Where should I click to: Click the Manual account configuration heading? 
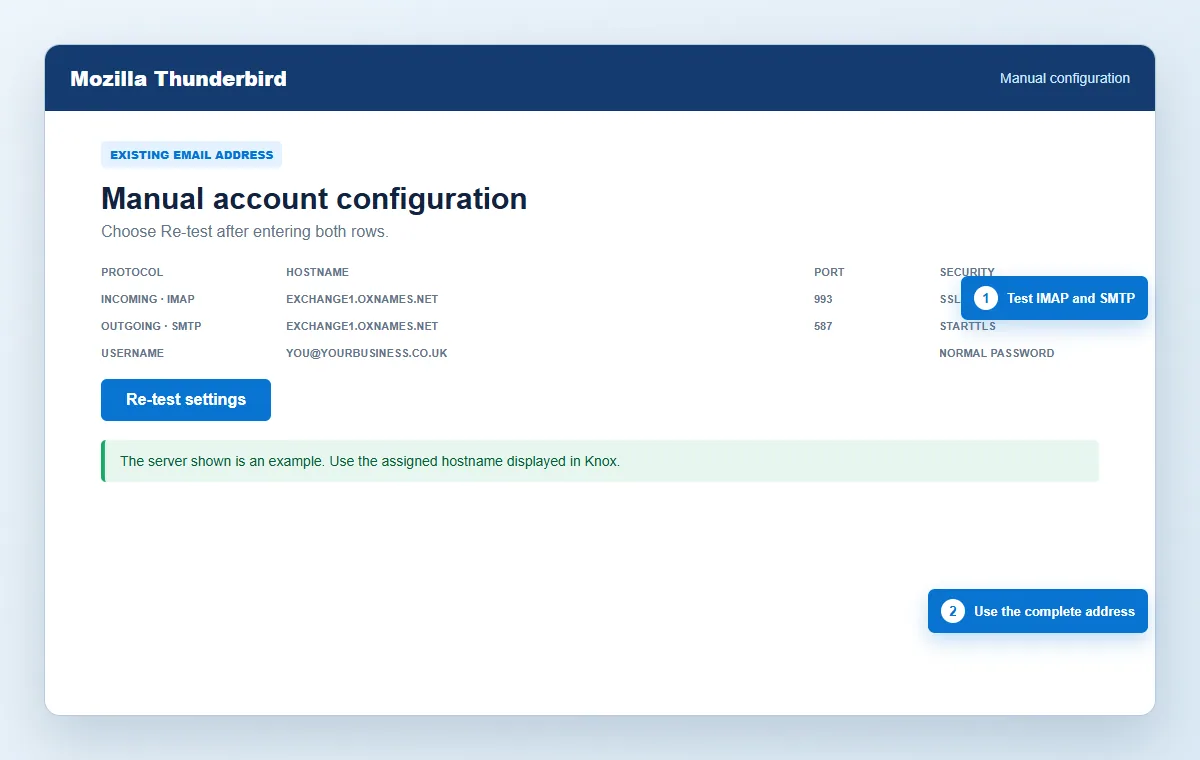[314, 198]
